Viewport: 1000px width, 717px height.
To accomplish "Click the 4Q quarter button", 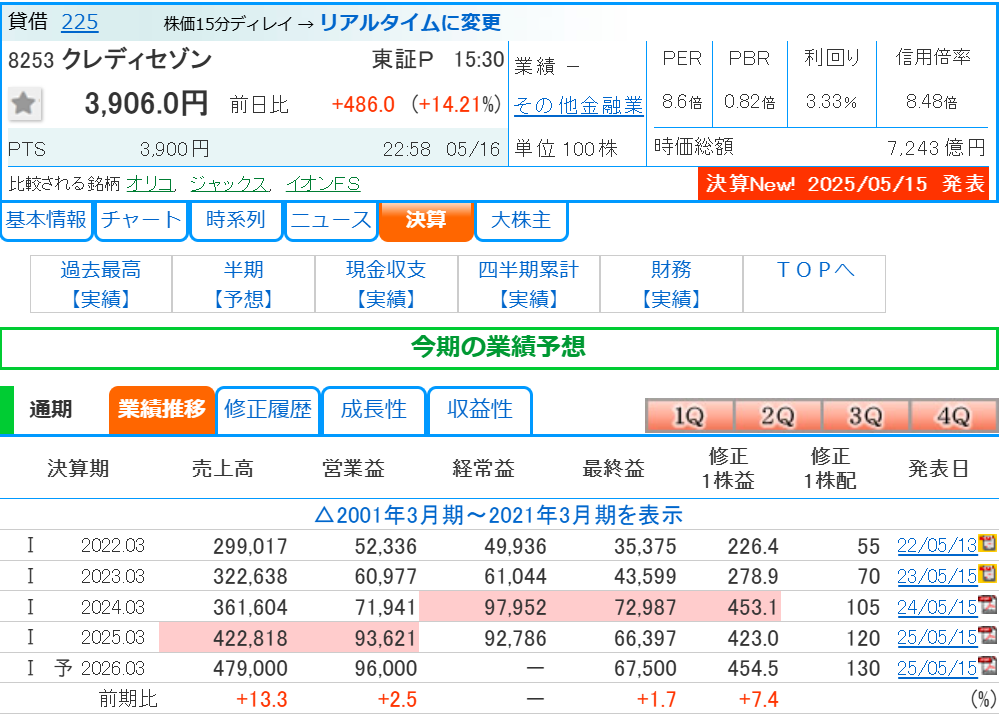I will click(x=953, y=416).
